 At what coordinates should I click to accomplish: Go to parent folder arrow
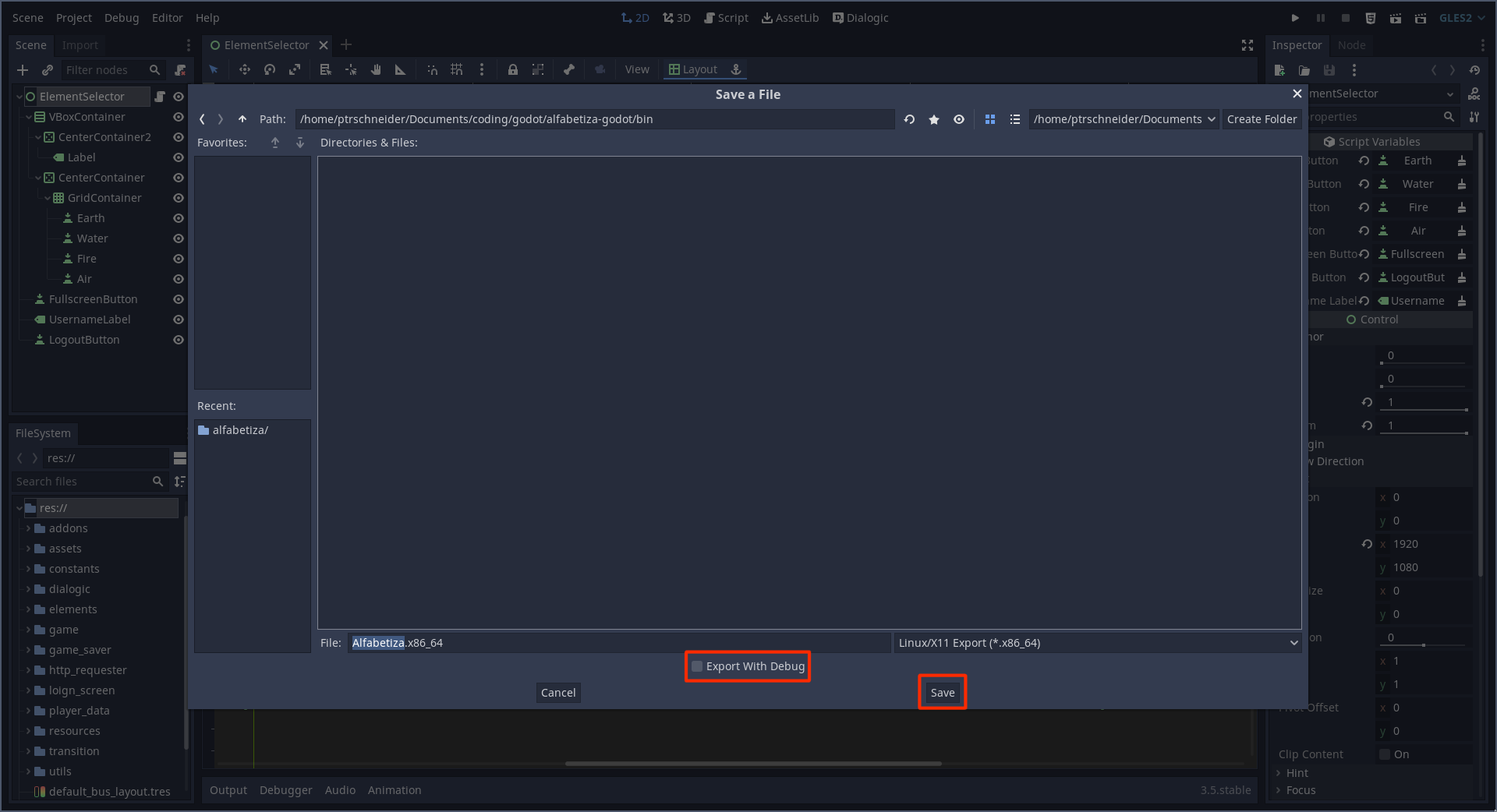pos(242,119)
